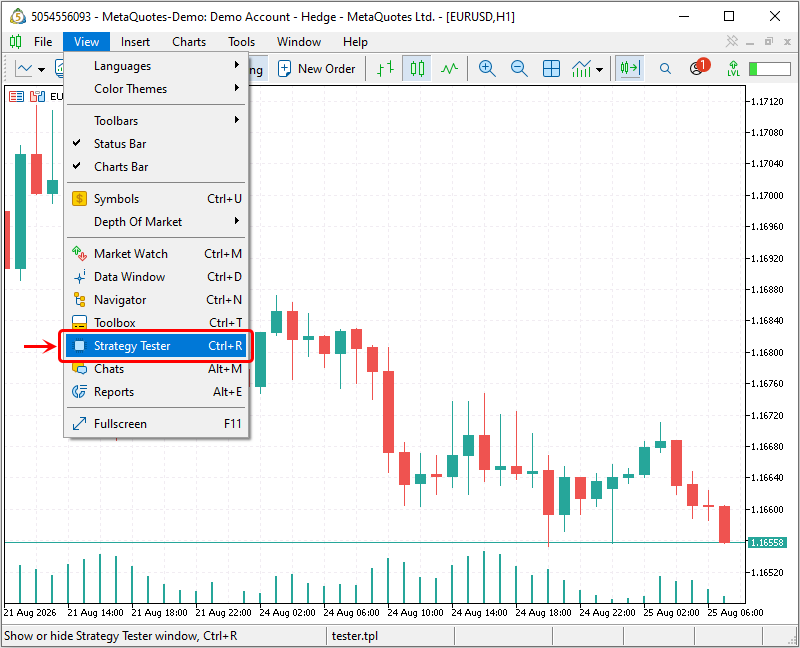800x648 pixels.
Task: Switch to Fullscreen mode
Action: [x=156, y=424]
